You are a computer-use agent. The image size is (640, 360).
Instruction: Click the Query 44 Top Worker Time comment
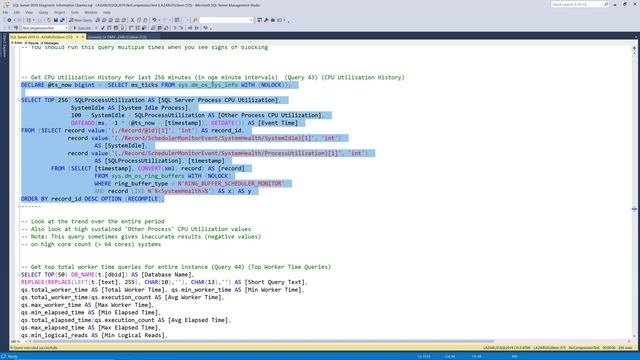click(176, 267)
